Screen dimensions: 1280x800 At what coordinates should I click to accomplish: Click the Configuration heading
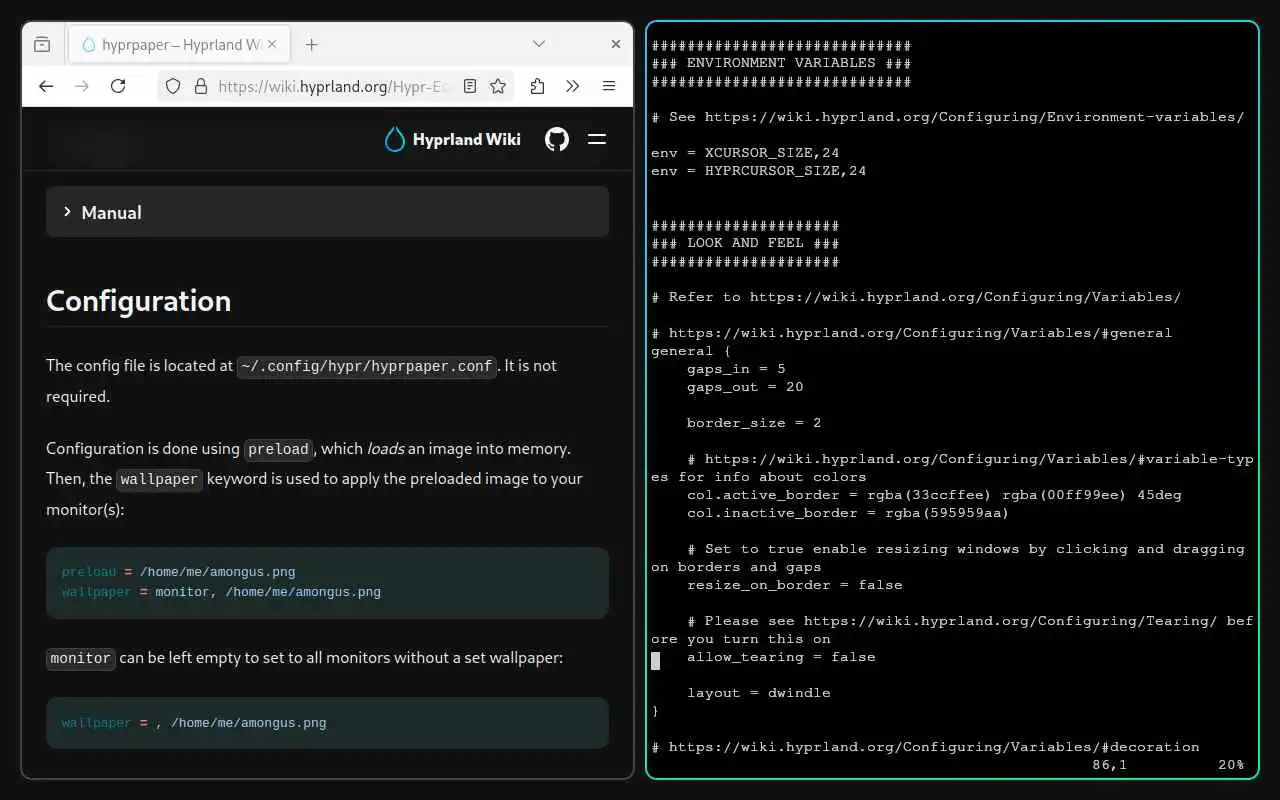[x=139, y=301]
